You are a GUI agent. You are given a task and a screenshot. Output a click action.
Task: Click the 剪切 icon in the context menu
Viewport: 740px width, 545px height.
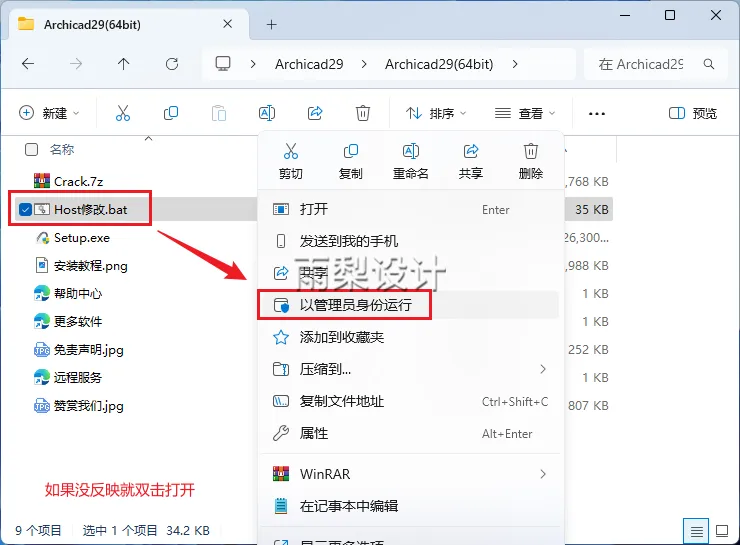(291, 151)
